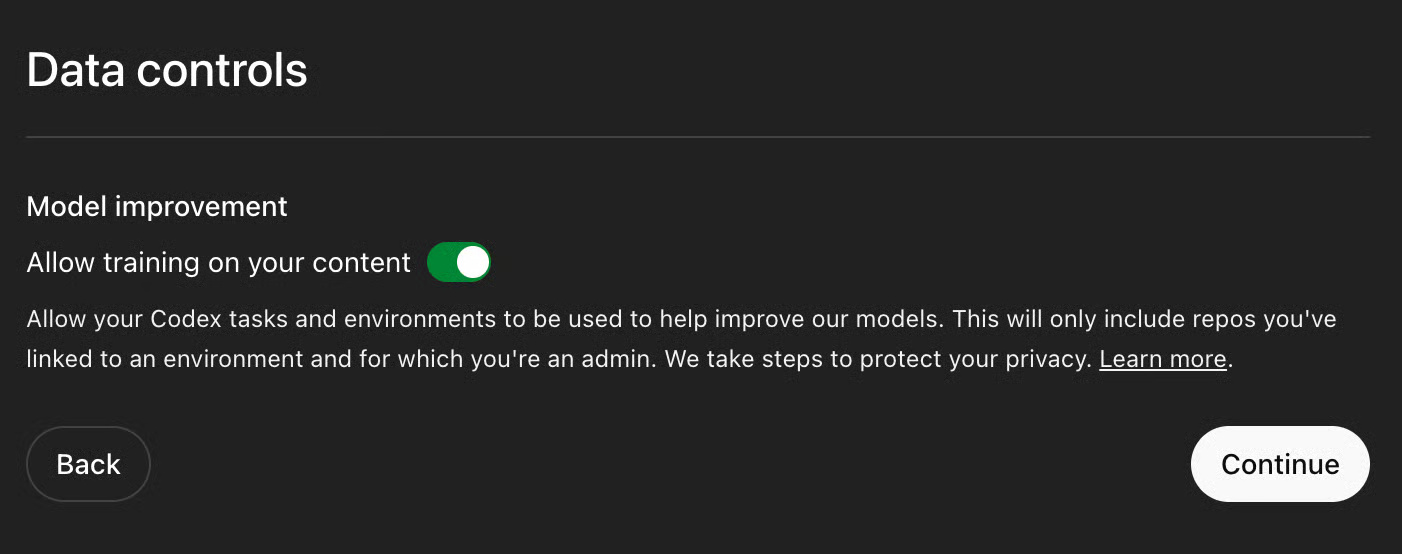Open the Learn more link
The height and width of the screenshot is (554, 1402).
[1162, 360]
